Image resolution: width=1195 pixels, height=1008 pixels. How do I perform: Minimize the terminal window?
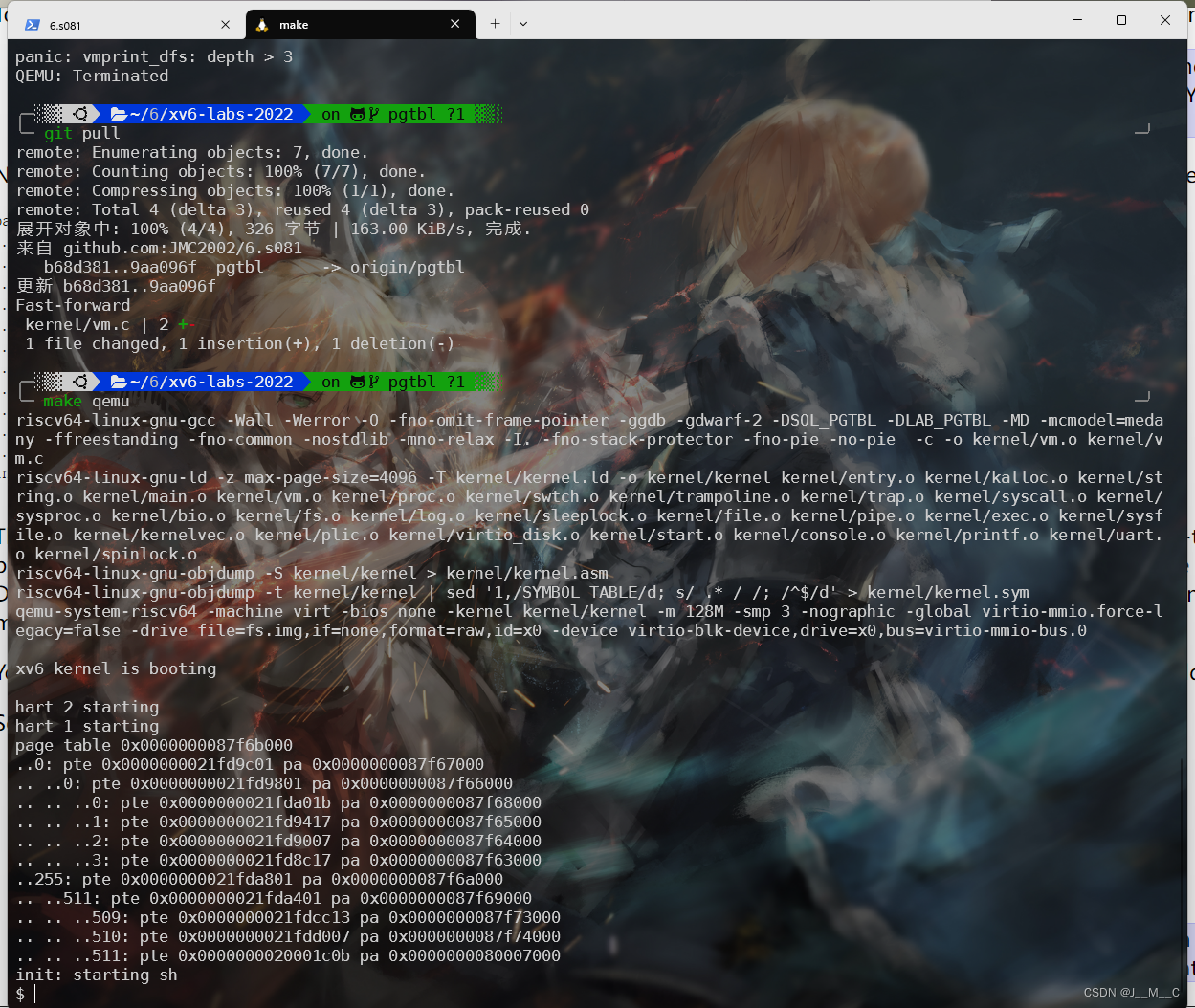1077,19
